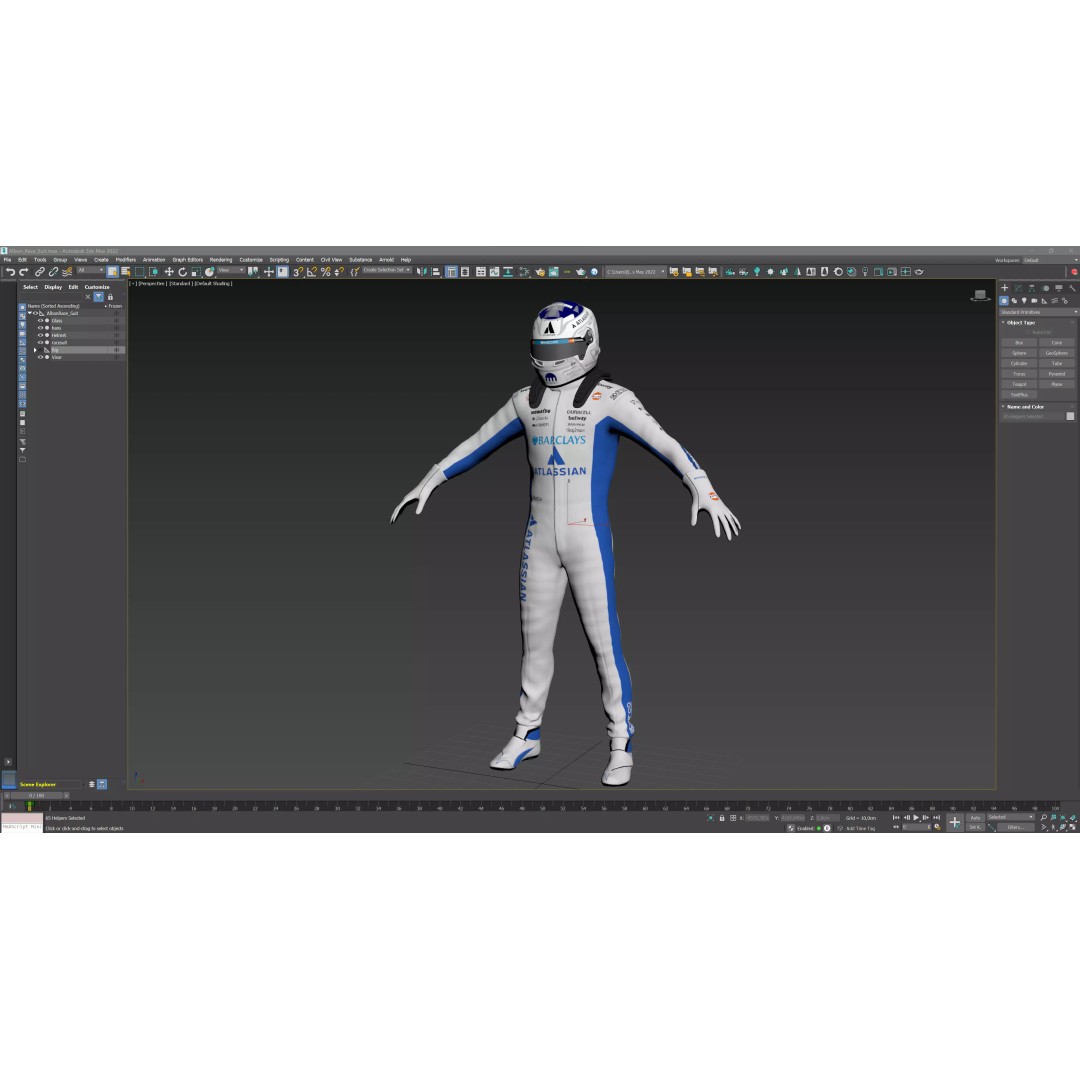Click the Undo arrow icon
Screen dimensions: 1080x1080
tap(10, 272)
